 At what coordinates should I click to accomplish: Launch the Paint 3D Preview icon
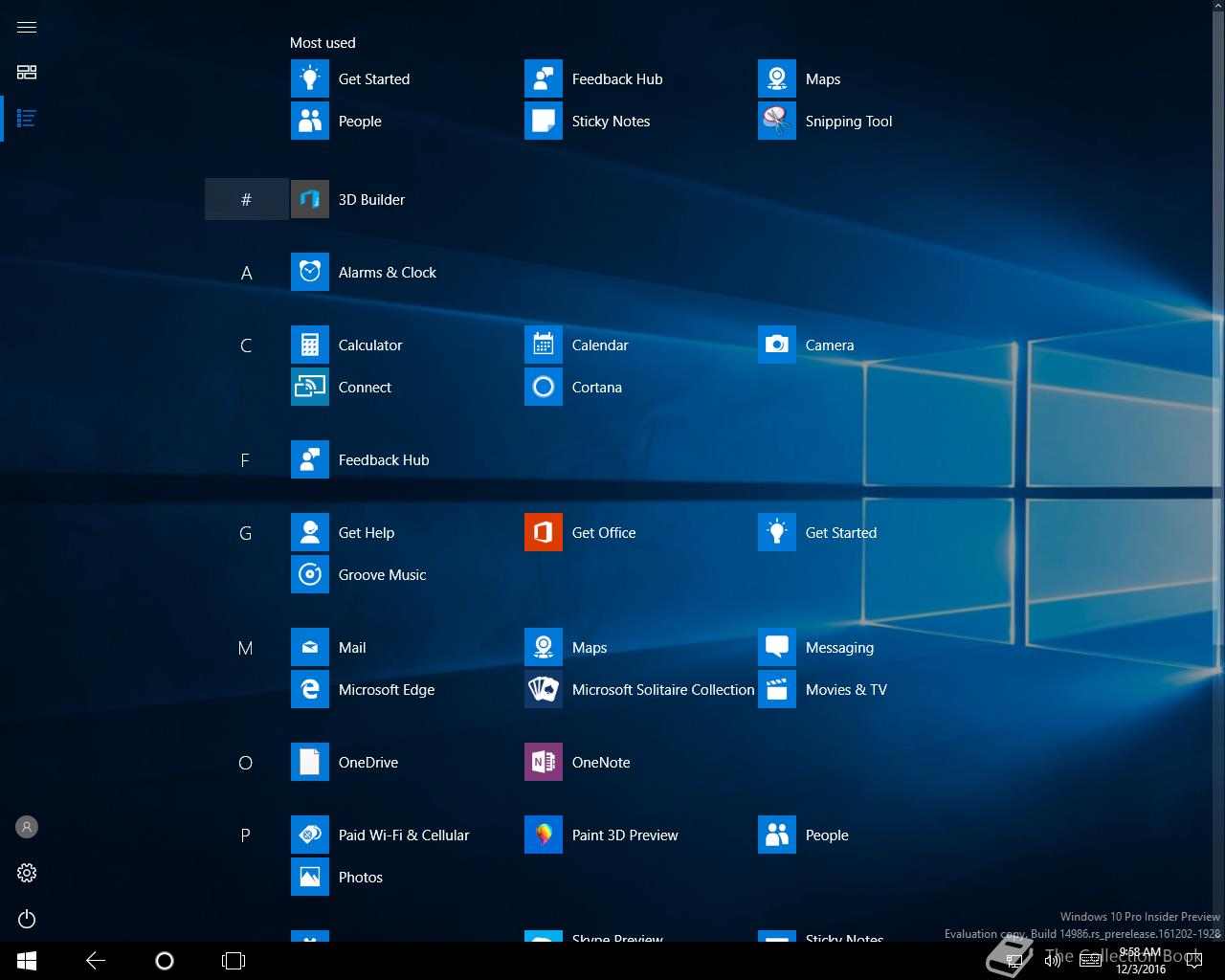coord(544,835)
